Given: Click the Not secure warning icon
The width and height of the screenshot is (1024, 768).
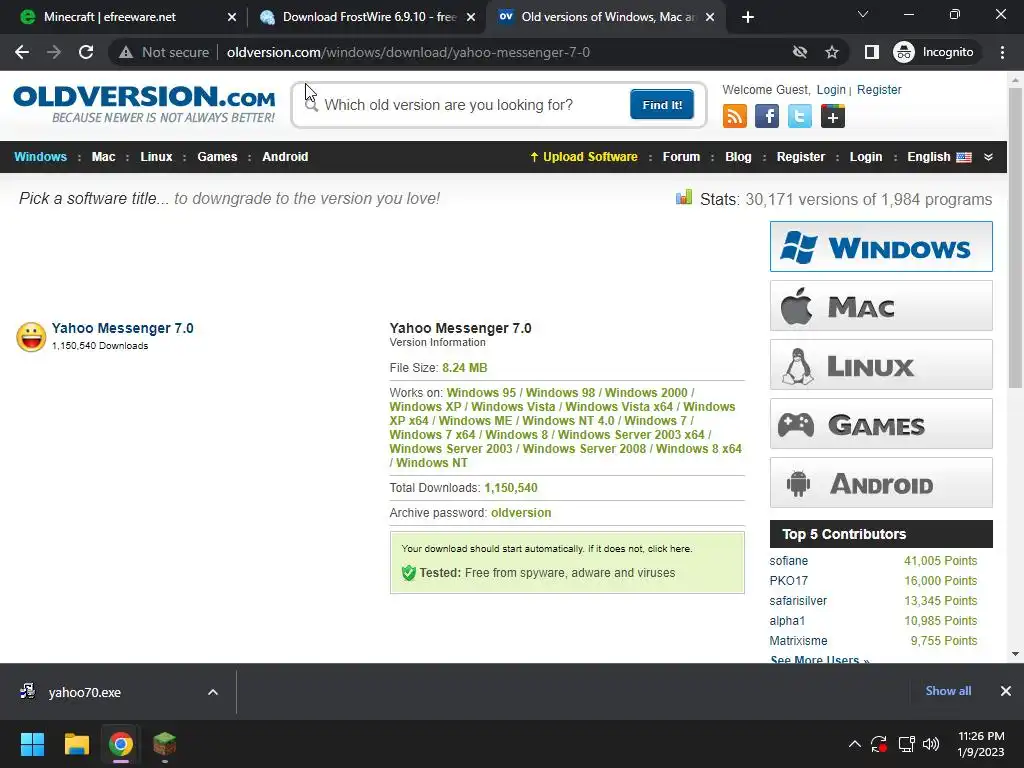Looking at the screenshot, I should pos(126,52).
